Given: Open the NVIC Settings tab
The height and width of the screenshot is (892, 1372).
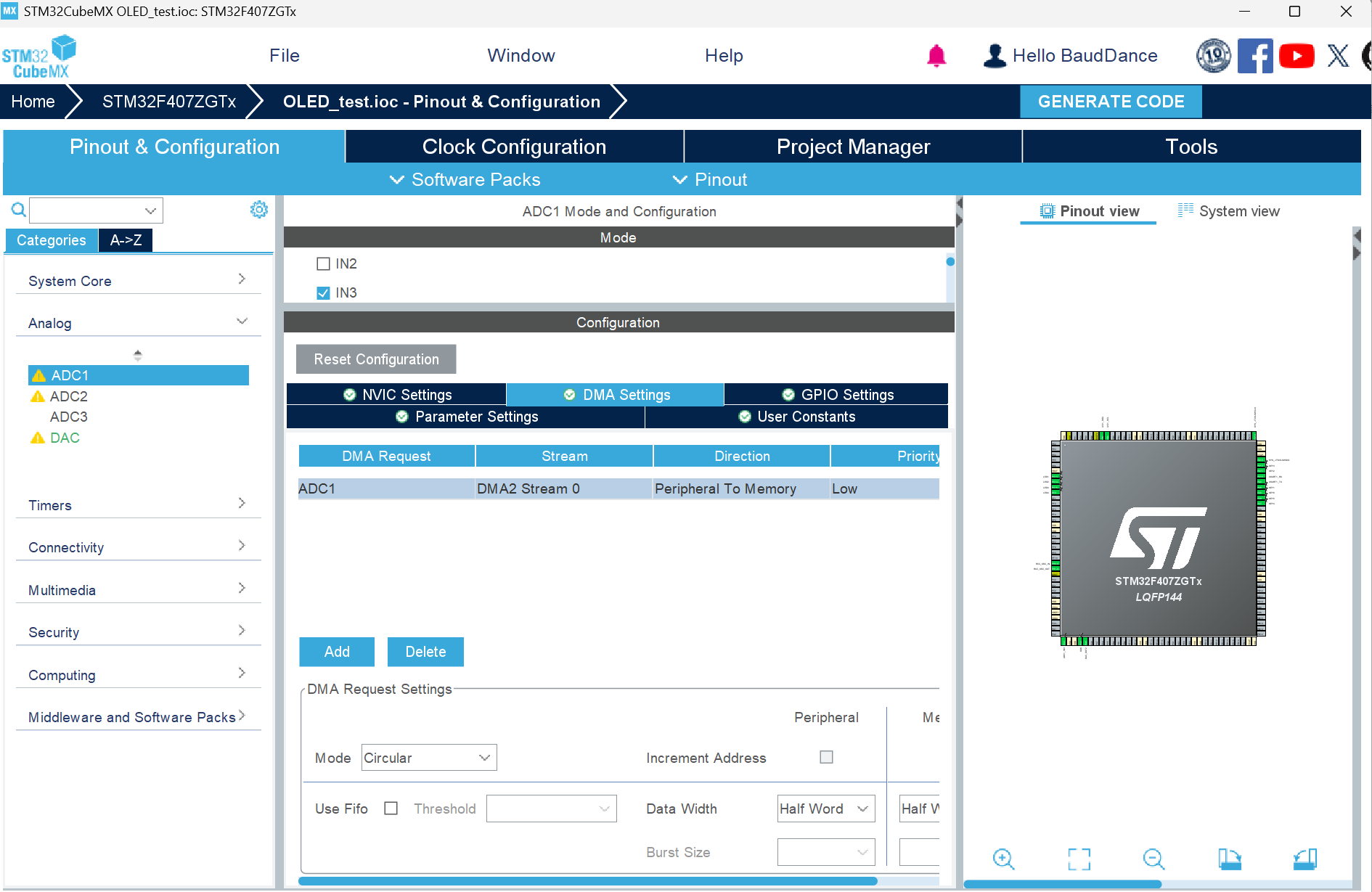Looking at the screenshot, I should tap(396, 395).
